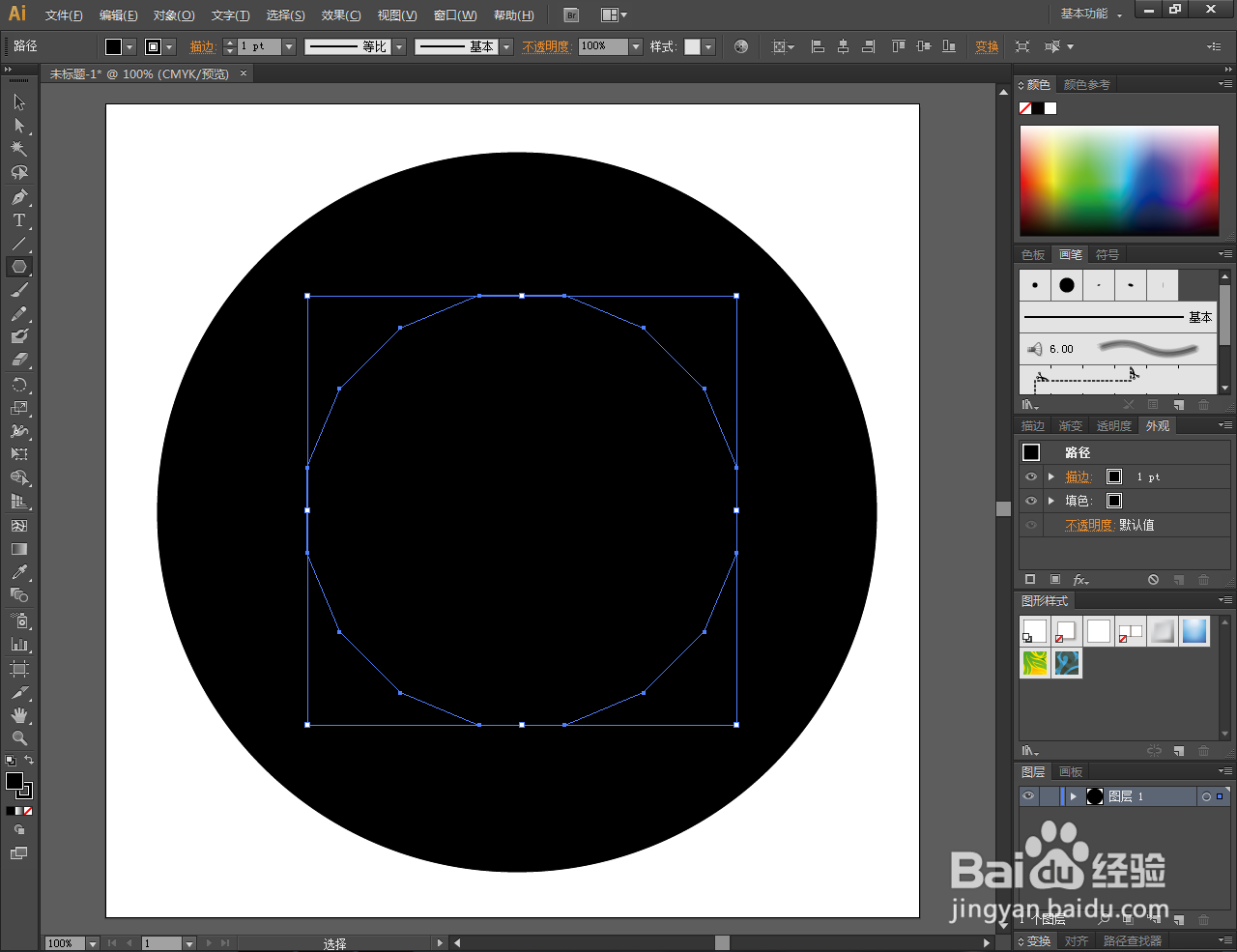
Task: Click 不透明度 link in 外观 panel
Action: coord(1089,525)
